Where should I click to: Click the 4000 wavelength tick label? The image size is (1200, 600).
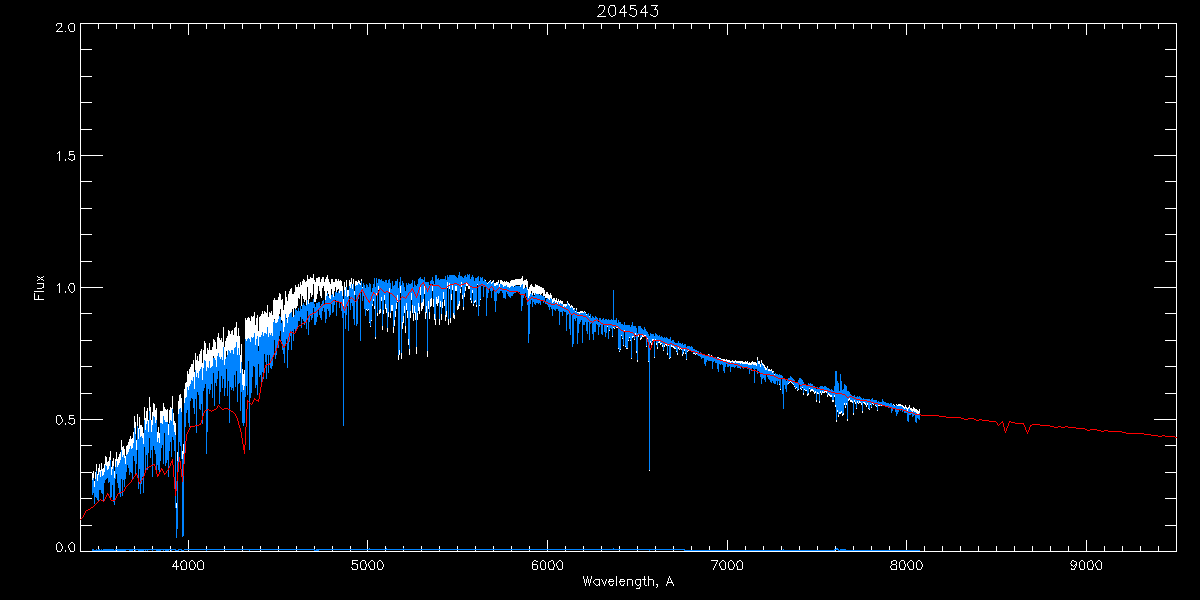click(x=187, y=565)
